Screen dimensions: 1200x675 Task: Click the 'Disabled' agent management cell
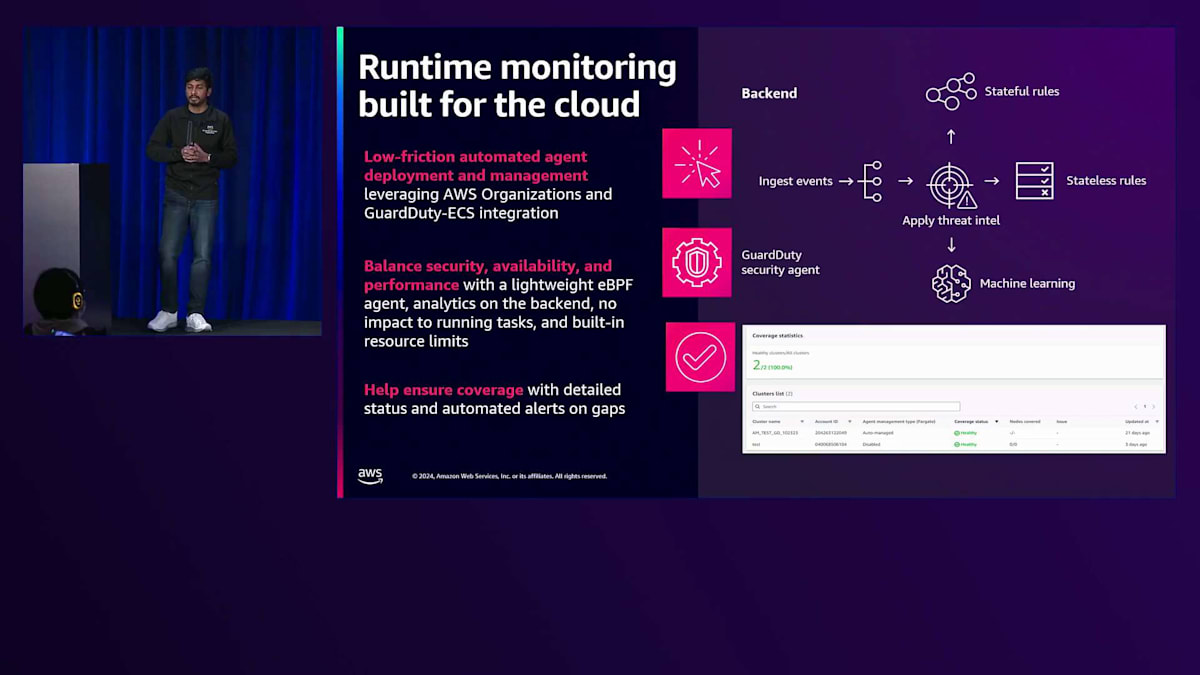[871, 444]
